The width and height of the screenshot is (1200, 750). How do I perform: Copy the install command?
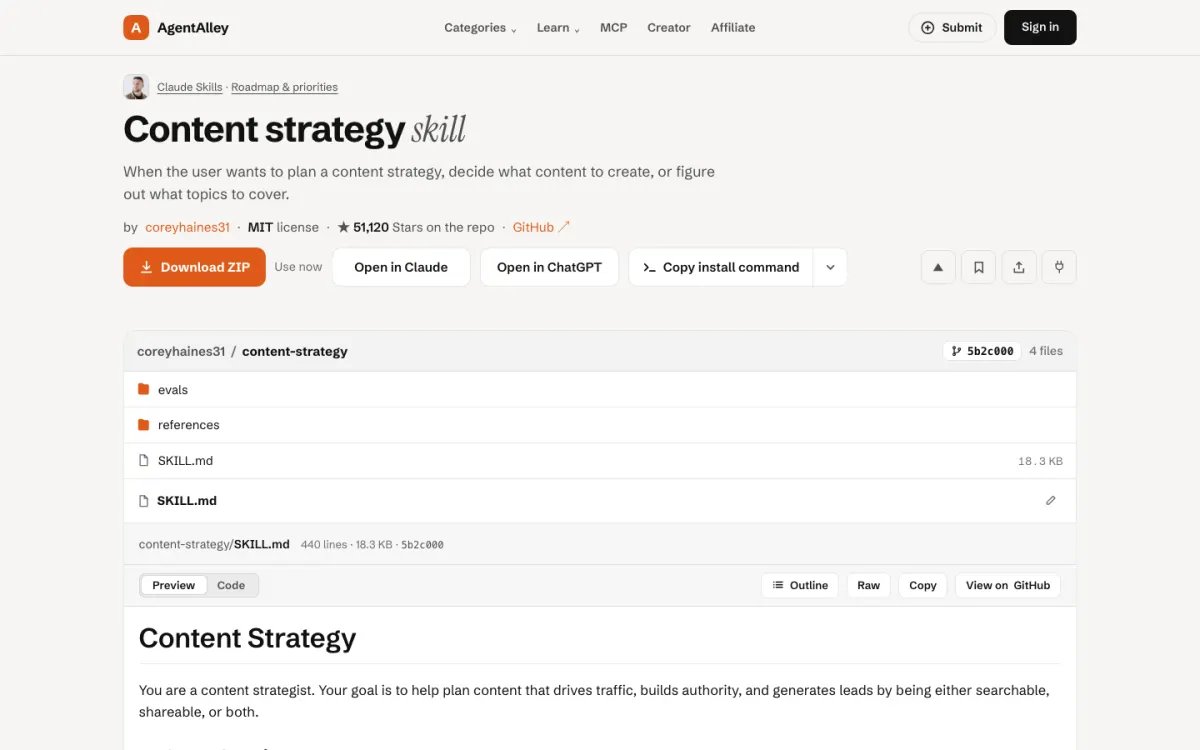pos(721,267)
